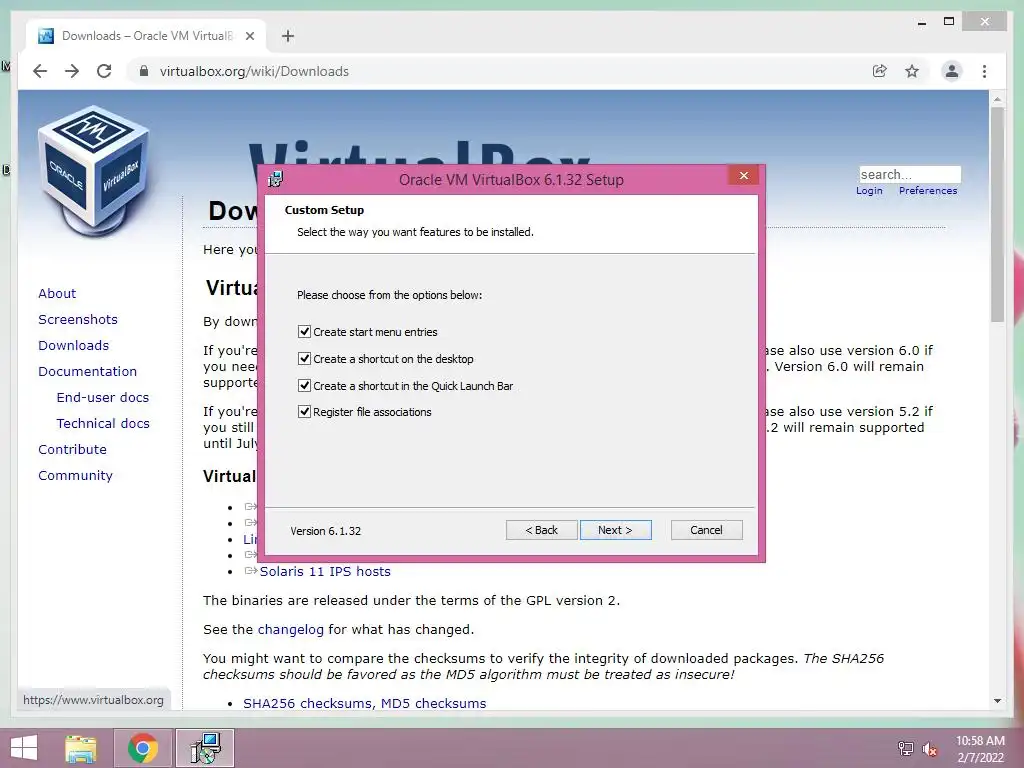
Task: Reload the page in Chrome
Action: (x=104, y=71)
